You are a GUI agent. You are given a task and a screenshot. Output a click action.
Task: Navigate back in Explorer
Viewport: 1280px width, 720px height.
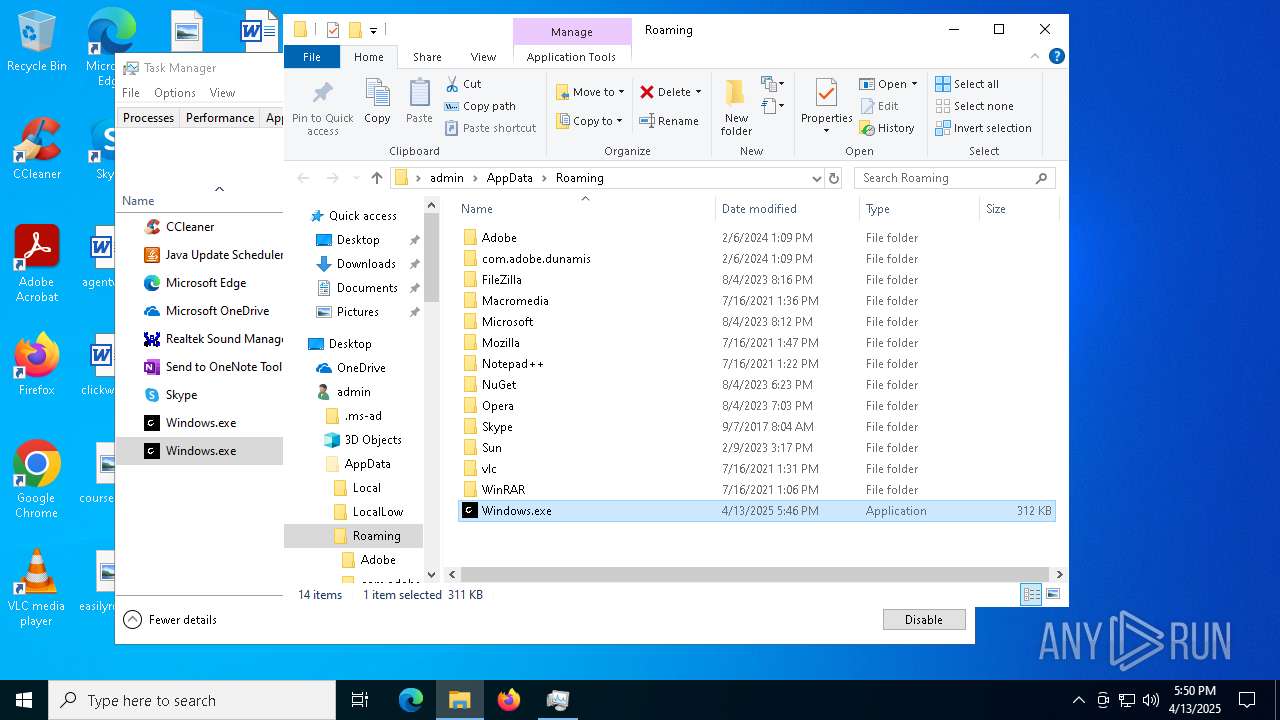point(303,178)
